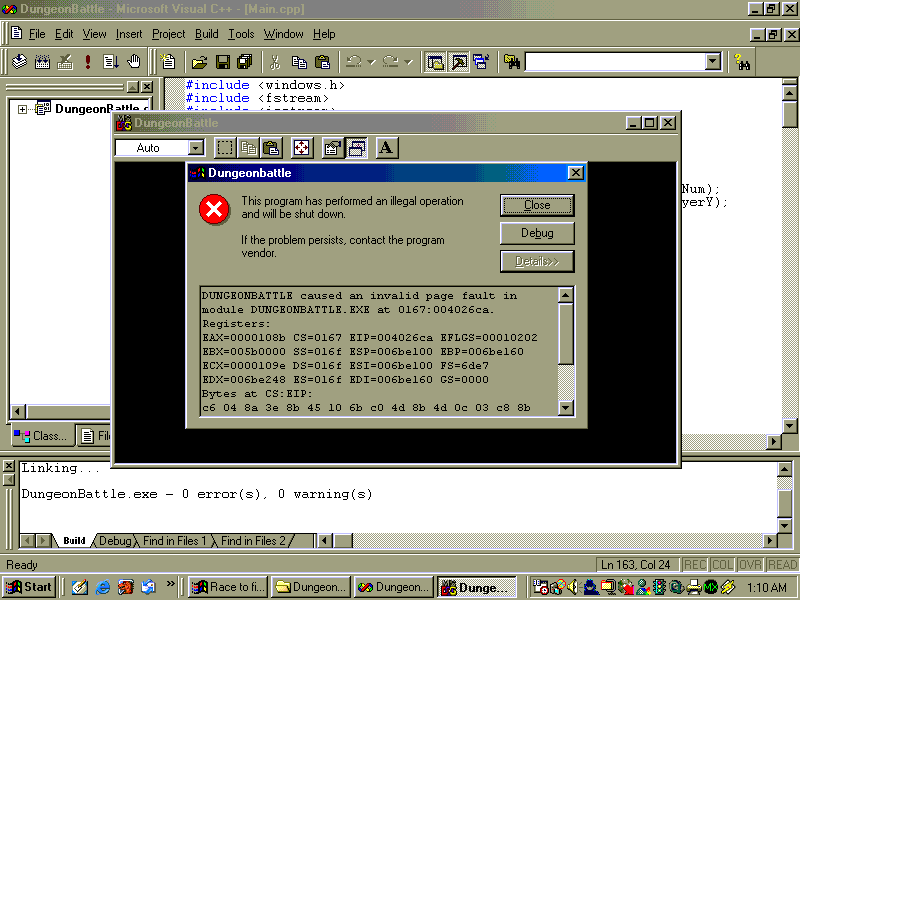Image resolution: width=900 pixels, height=900 pixels.
Task: Toggle the Workspace window icon
Action: [x=436, y=62]
